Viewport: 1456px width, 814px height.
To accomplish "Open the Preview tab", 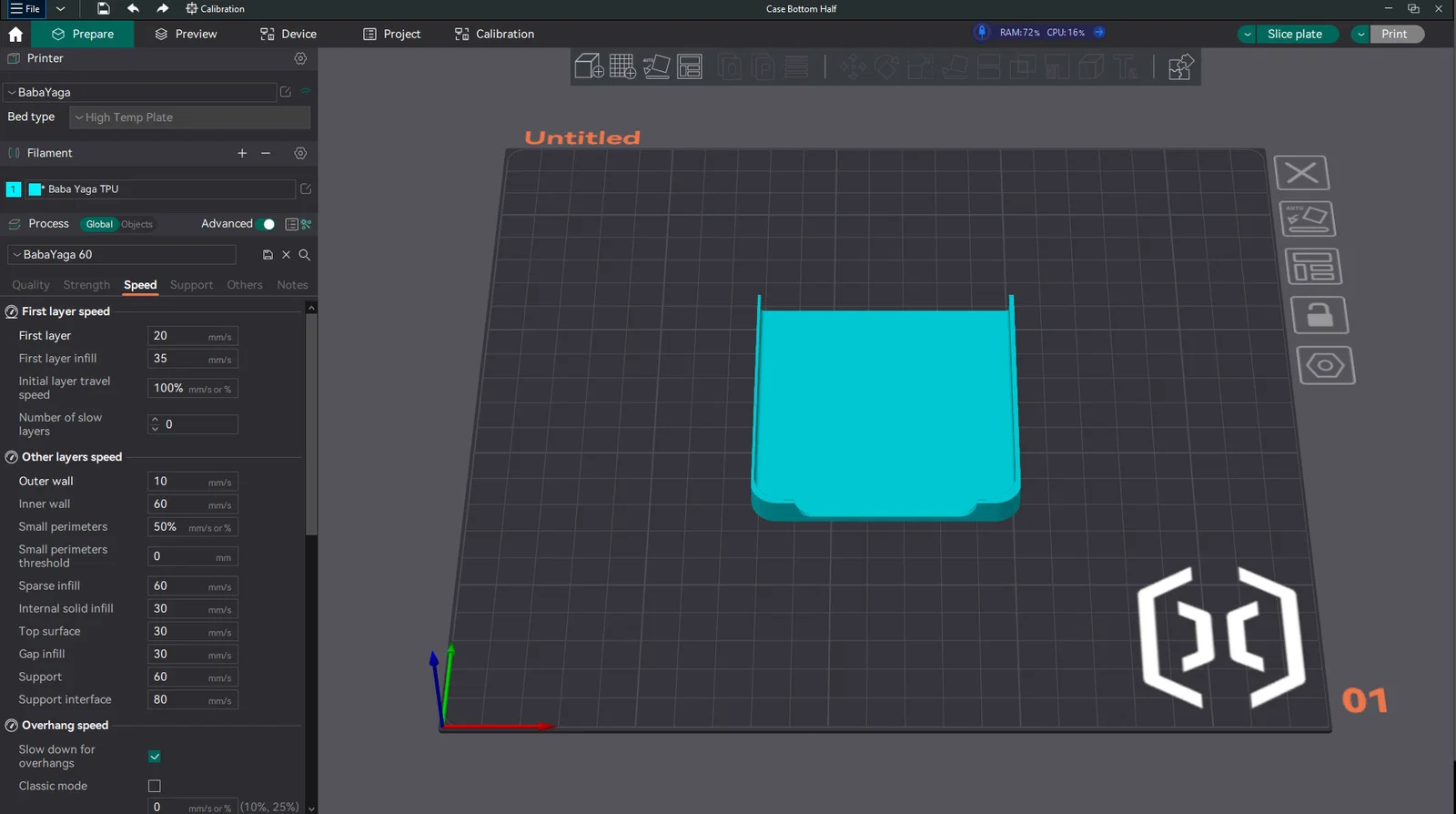I will (x=186, y=34).
